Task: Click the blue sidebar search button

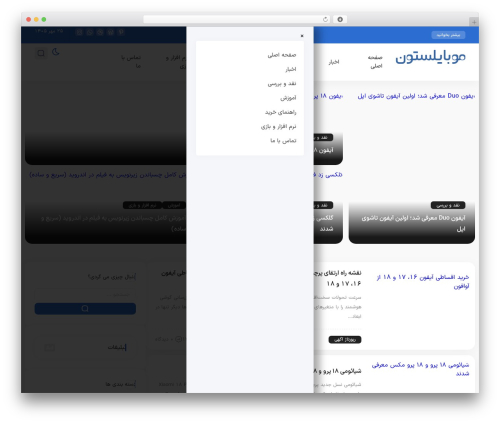Action: pos(85,308)
